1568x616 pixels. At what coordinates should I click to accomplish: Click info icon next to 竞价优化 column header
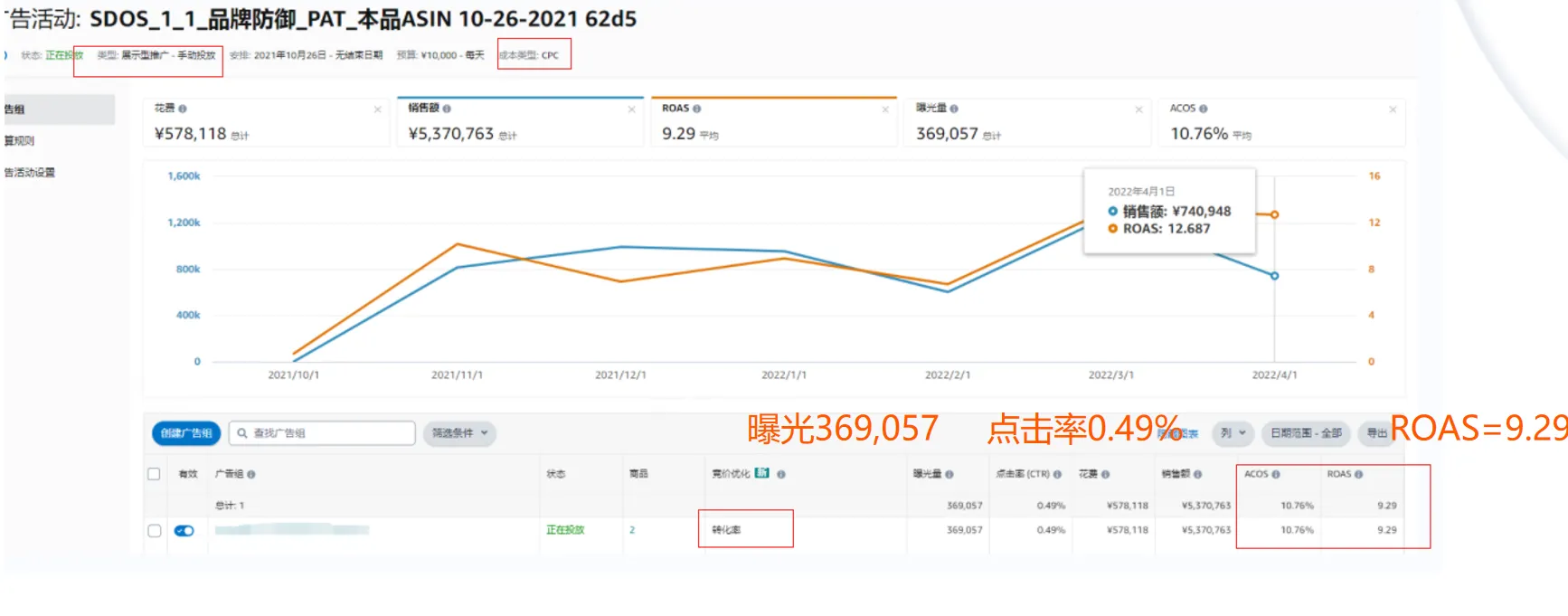click(781, 474)
